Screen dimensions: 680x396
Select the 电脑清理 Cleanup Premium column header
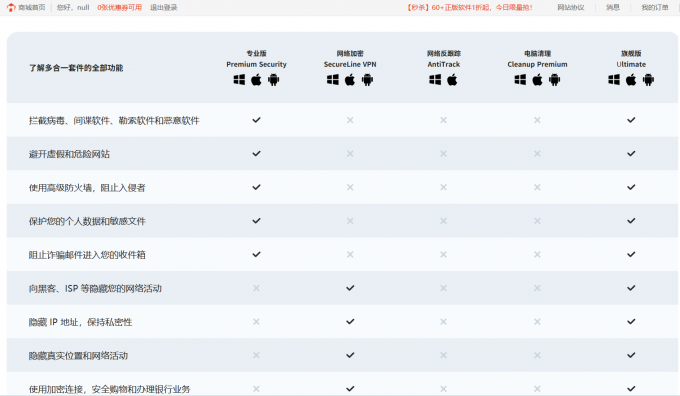[x=537, y=59]
